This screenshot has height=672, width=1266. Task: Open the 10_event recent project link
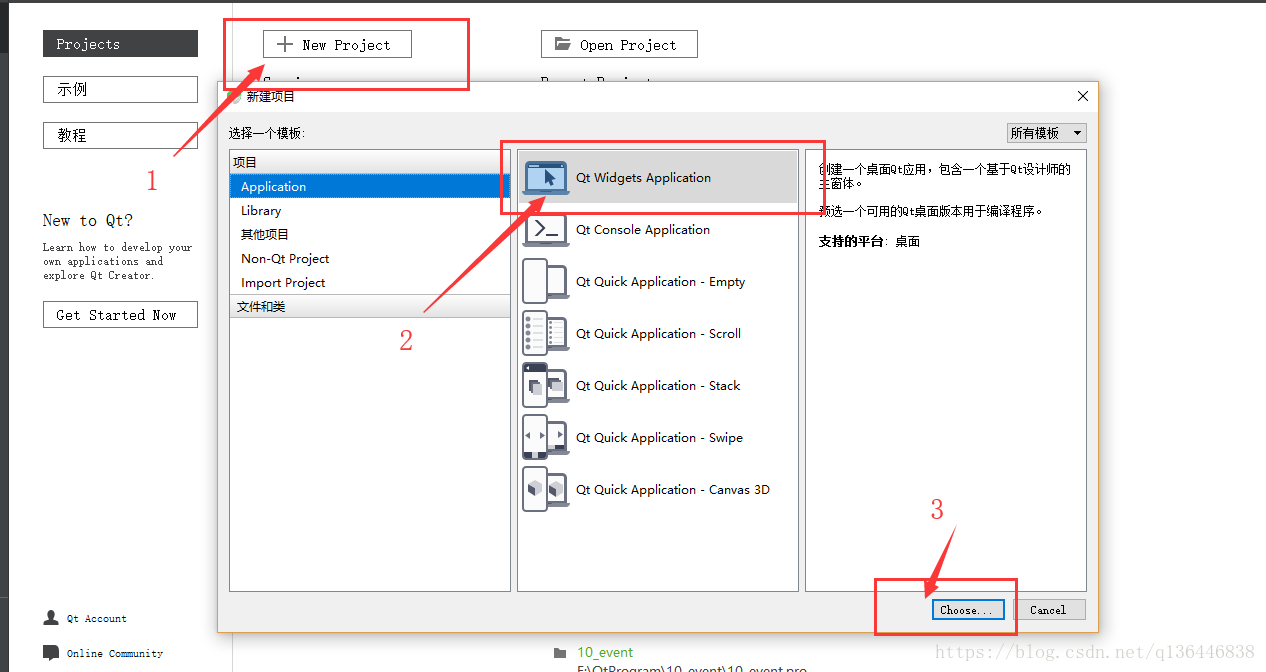pos(605,652)
